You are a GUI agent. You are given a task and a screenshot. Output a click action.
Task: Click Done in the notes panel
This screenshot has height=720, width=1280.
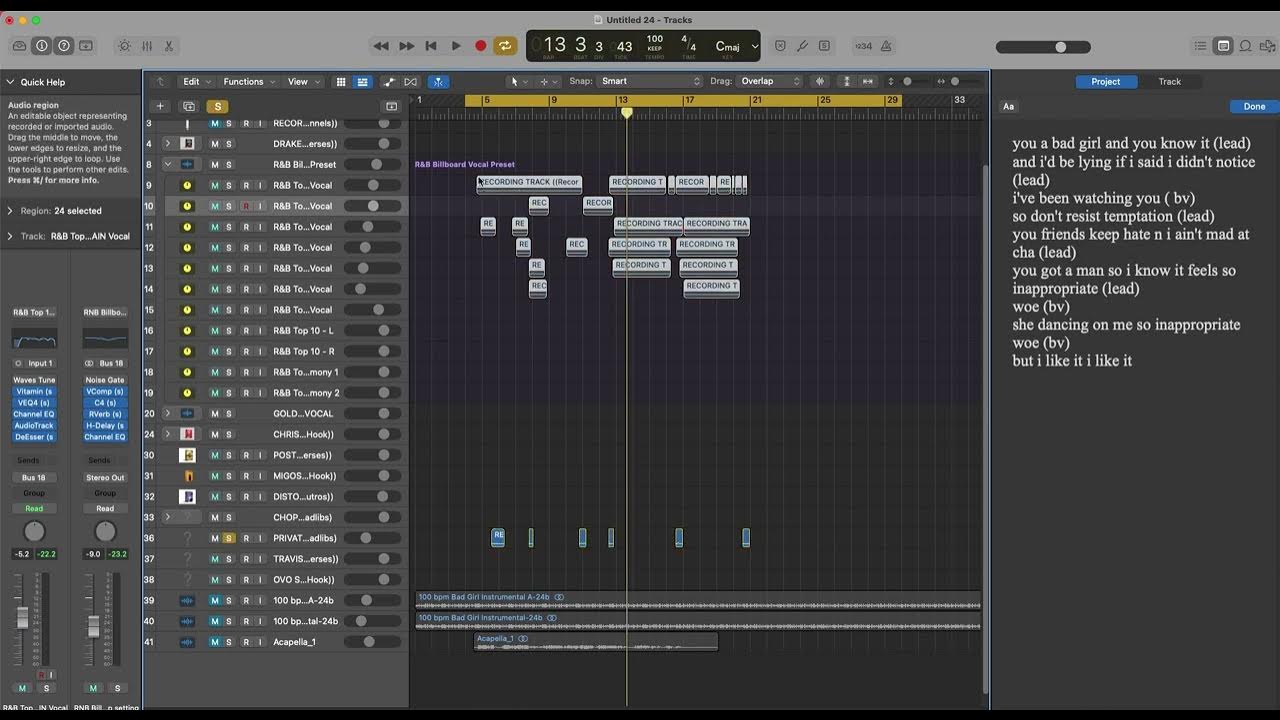[x=1254, y=106]
